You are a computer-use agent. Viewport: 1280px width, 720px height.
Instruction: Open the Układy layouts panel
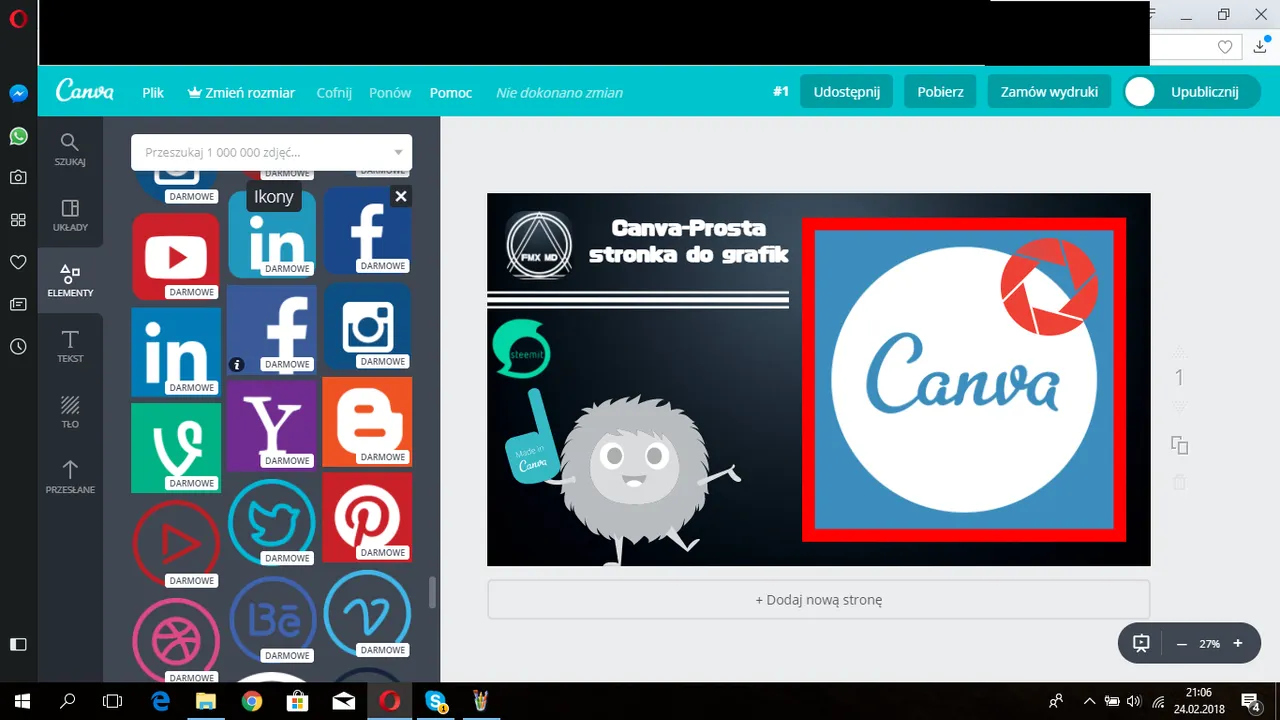click(70, 215)
